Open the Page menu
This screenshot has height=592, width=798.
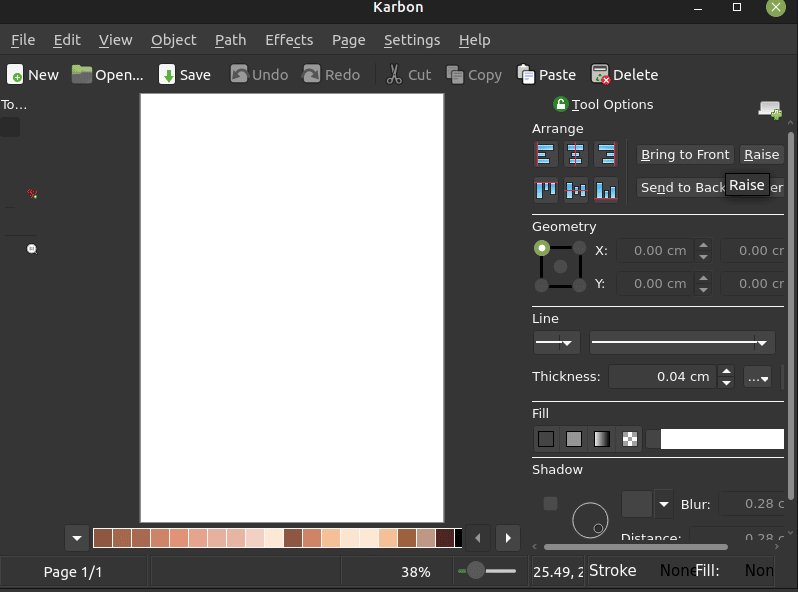pyautogui.click(x=349, y=40)
